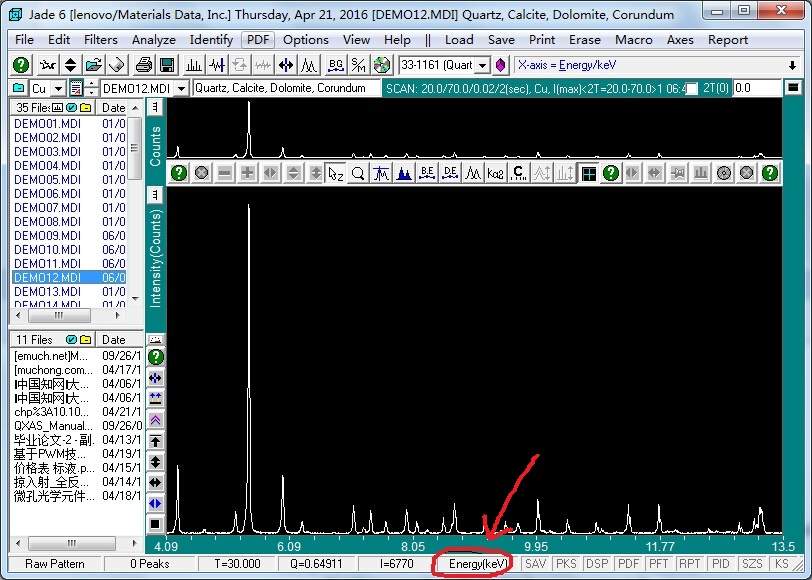Click the blue filled peaks paint icon
Image resolution: width=812 pixels, height=580 pixels.
pos(403,173)
